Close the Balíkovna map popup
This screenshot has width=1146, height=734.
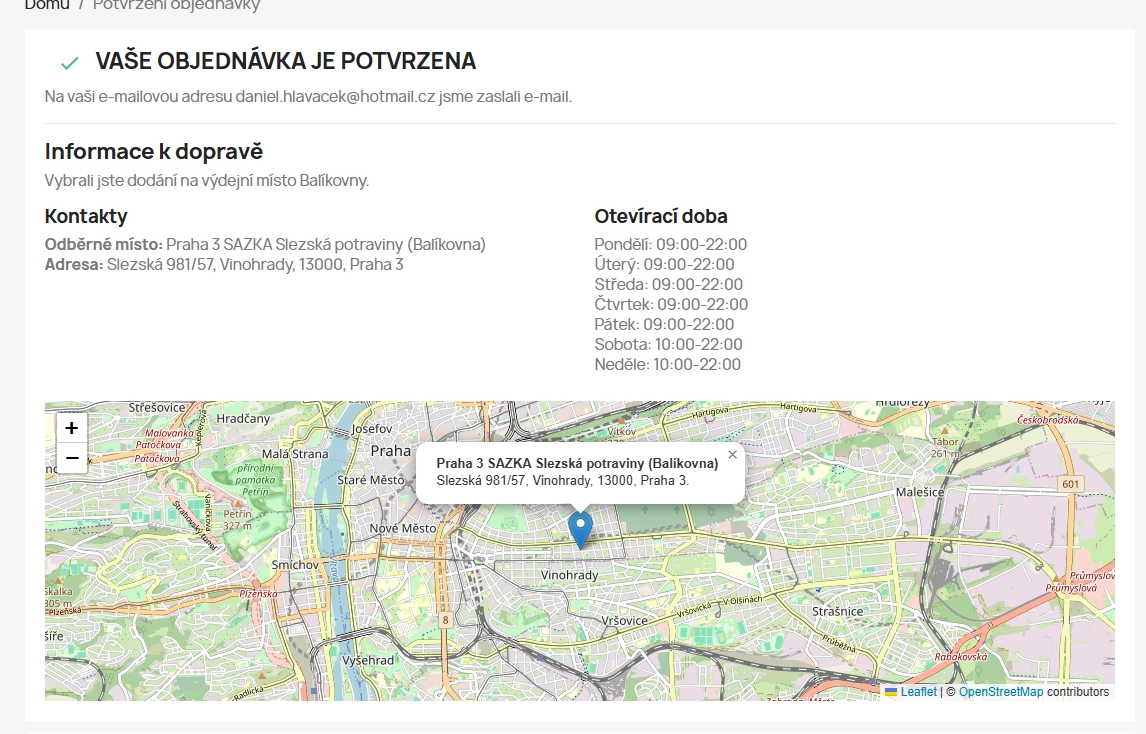(x=732, y=454)
